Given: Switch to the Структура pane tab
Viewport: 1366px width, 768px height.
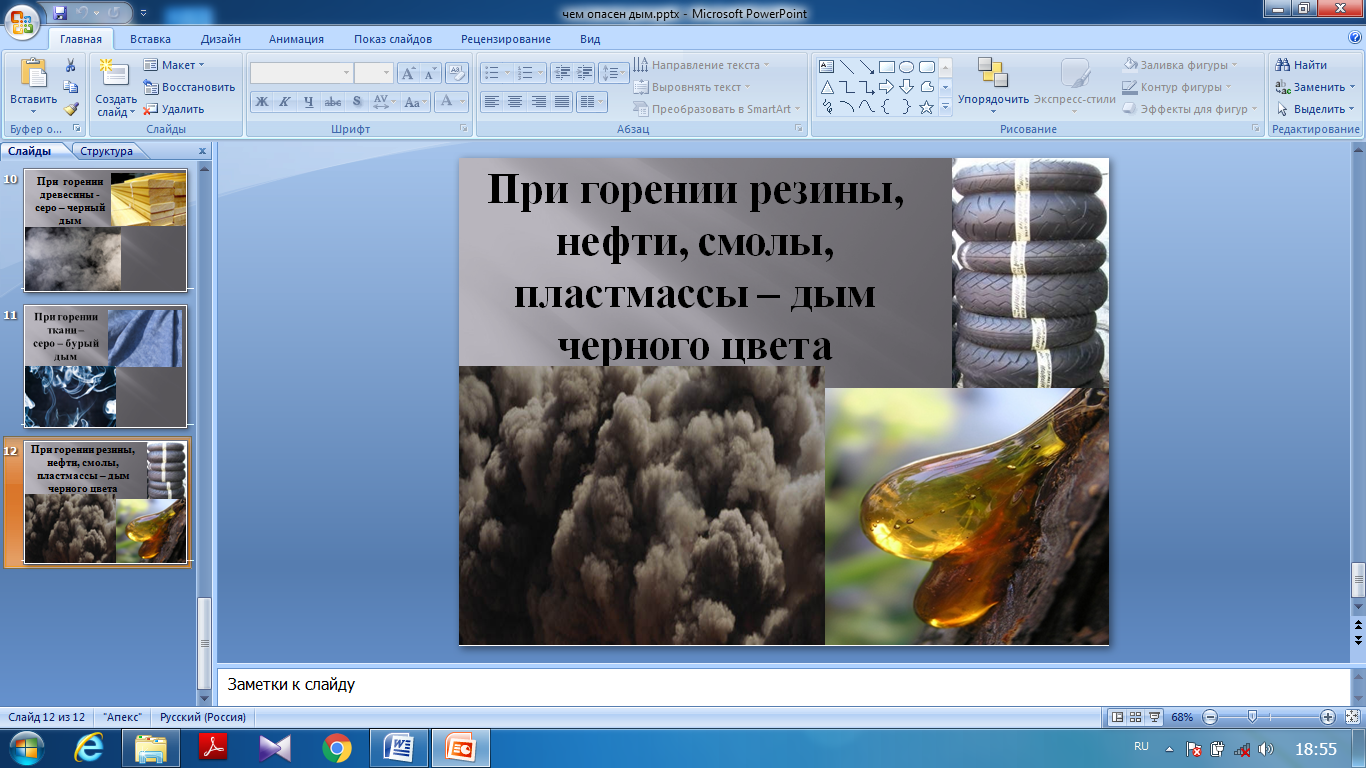Looking at the screenshot, I should pos(106,152).
